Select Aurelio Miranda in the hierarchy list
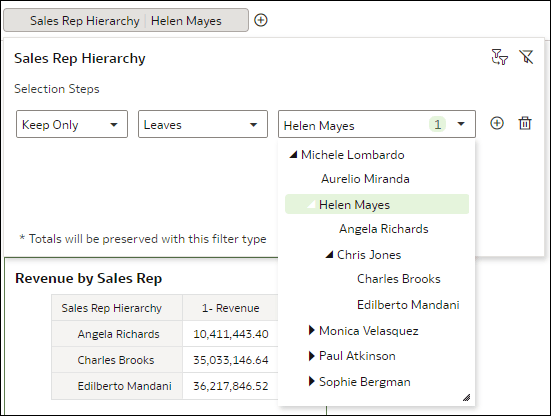This screenshot has height=416, width=551. tap(365, 179)
